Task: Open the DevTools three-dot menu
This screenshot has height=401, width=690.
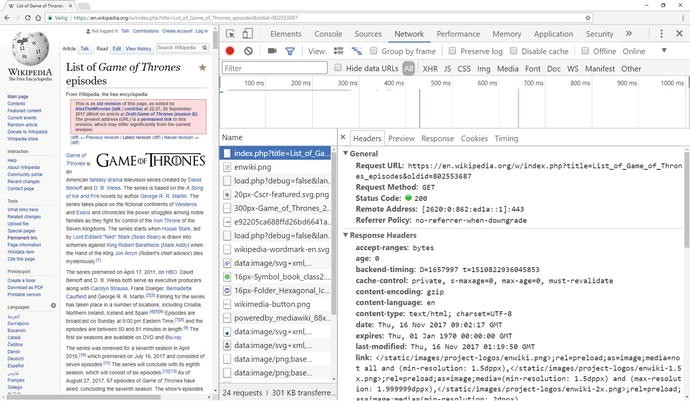Action: pyautogui.click(x=661, y=33)
